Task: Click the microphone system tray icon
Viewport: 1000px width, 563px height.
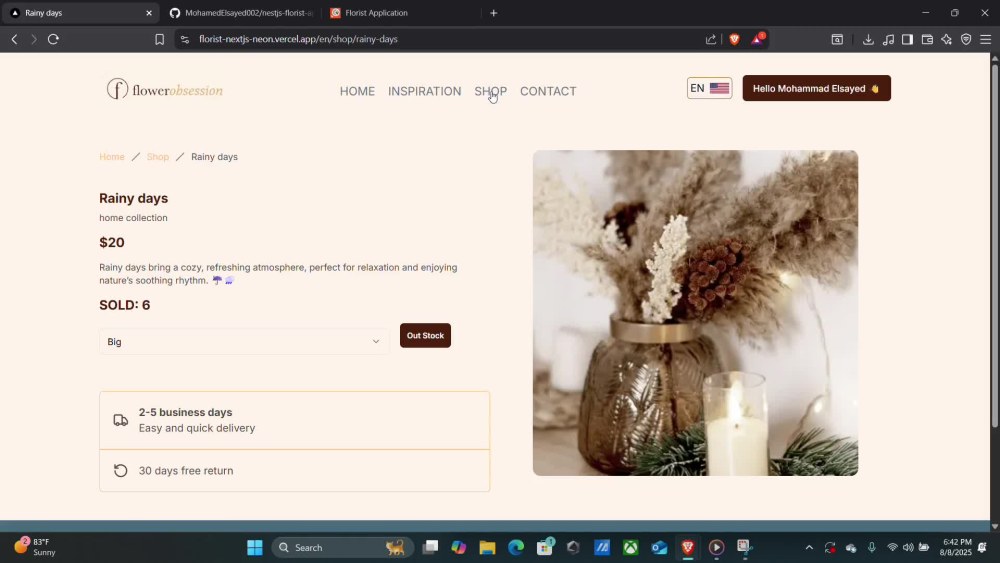Action: pyautogui.click(x=872, y=547)
